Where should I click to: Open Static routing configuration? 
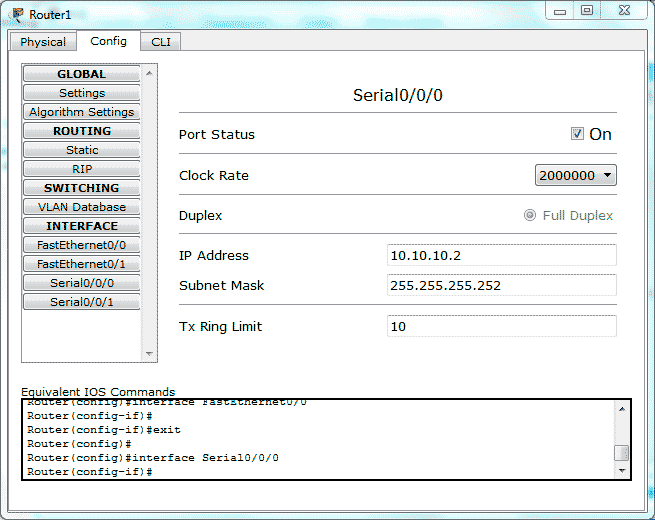(82, 150)
